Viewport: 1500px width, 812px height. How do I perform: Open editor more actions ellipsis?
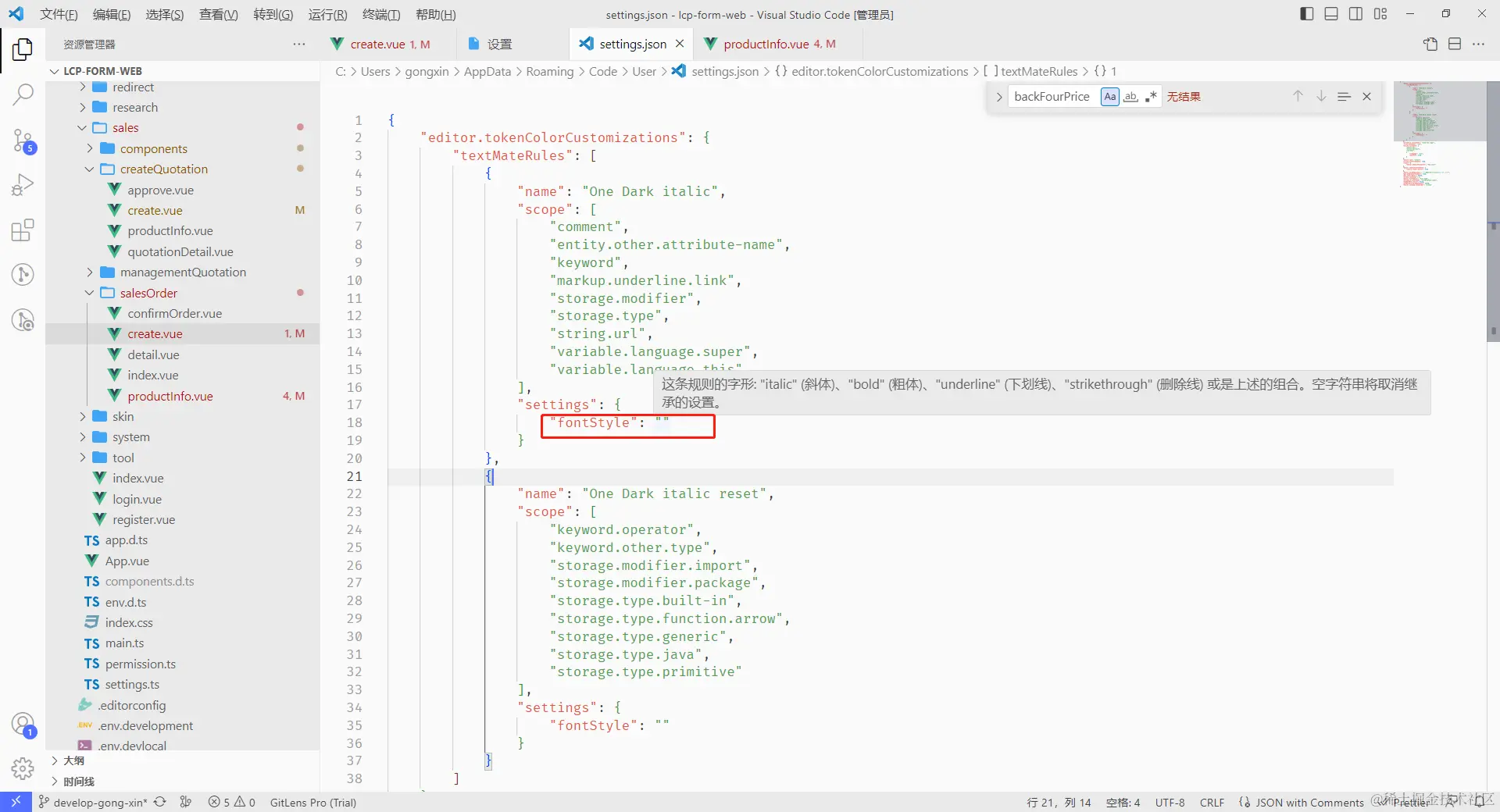[1478, 45]
